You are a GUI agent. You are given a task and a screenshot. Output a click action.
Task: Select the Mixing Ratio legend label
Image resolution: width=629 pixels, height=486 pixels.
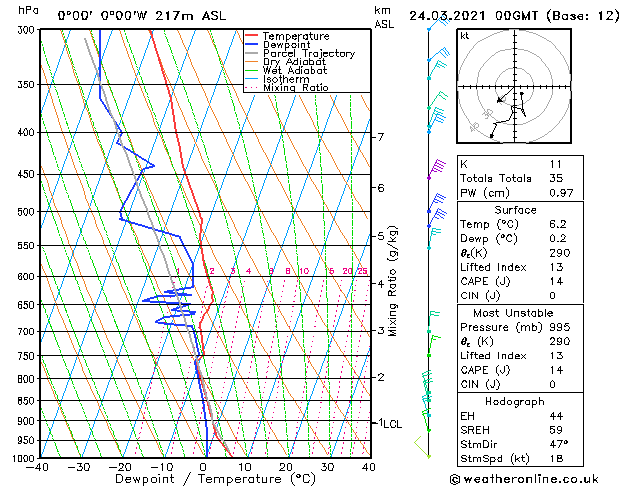point(296,87)
